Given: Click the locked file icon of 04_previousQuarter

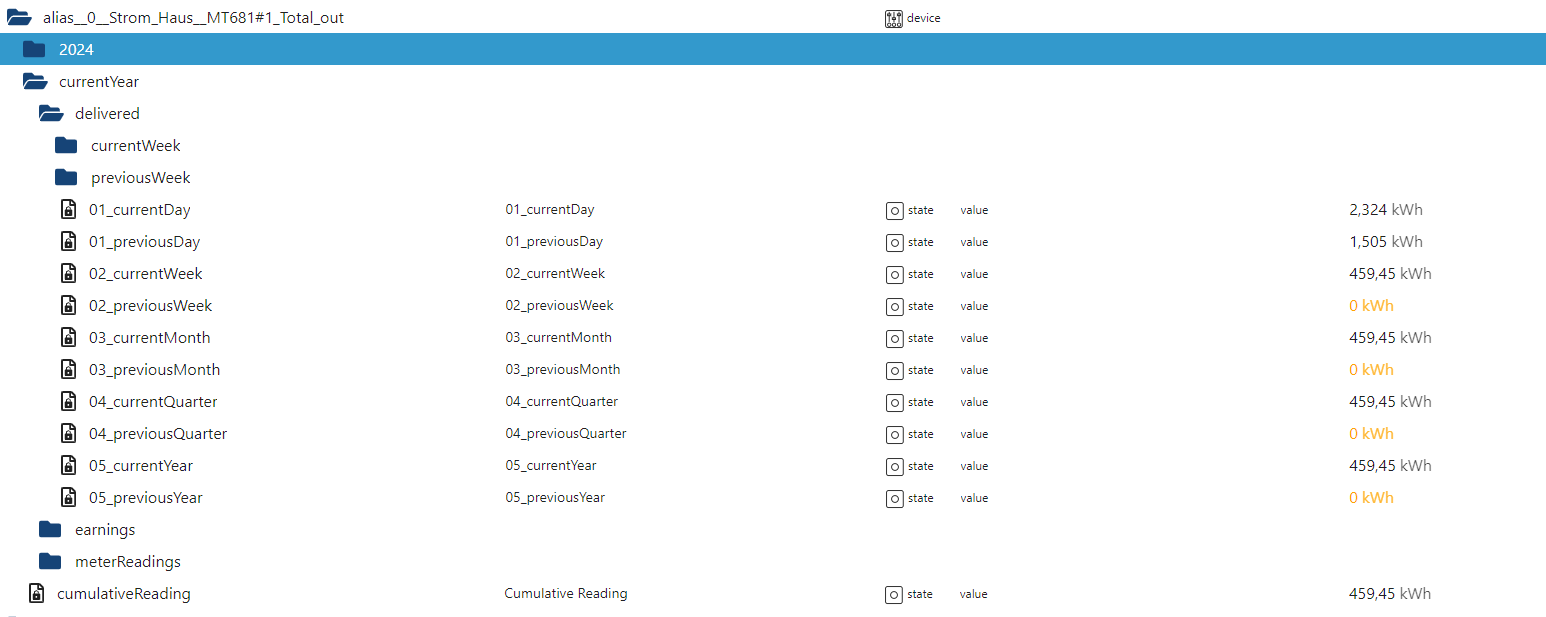Looking at the screenshot, I should [68, 434].
